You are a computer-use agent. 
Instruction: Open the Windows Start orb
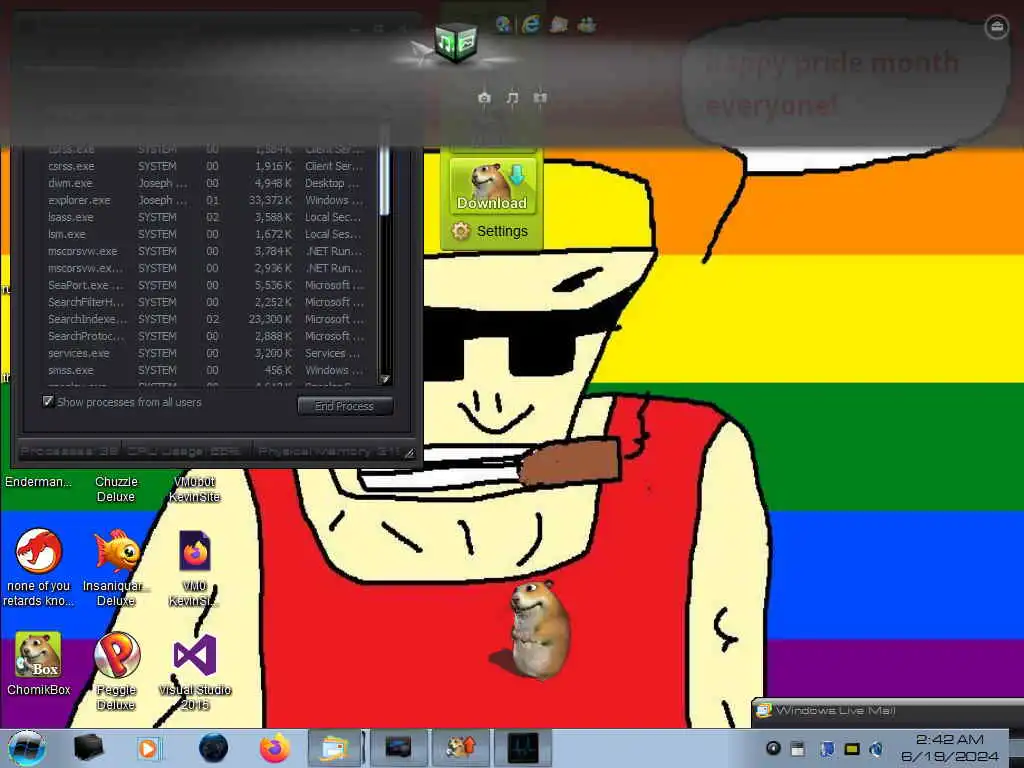pos(27,748)
